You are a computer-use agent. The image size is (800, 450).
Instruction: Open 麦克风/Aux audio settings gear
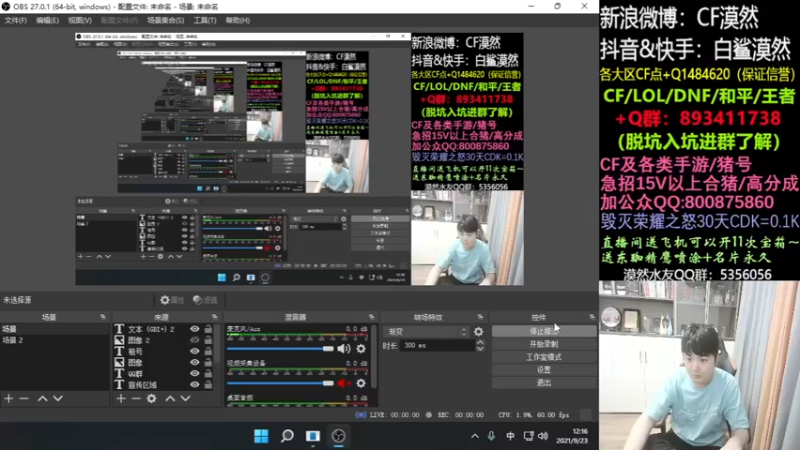[x=361, y=349]
